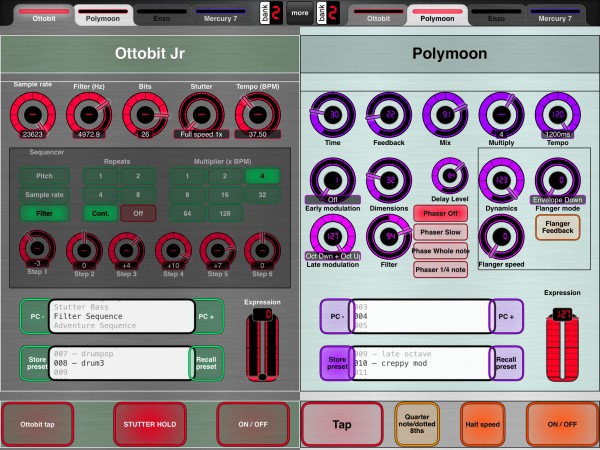Store preset in Ottobit Jr
The height and width of the screenshot is (450, 600).
coord(36,363)
